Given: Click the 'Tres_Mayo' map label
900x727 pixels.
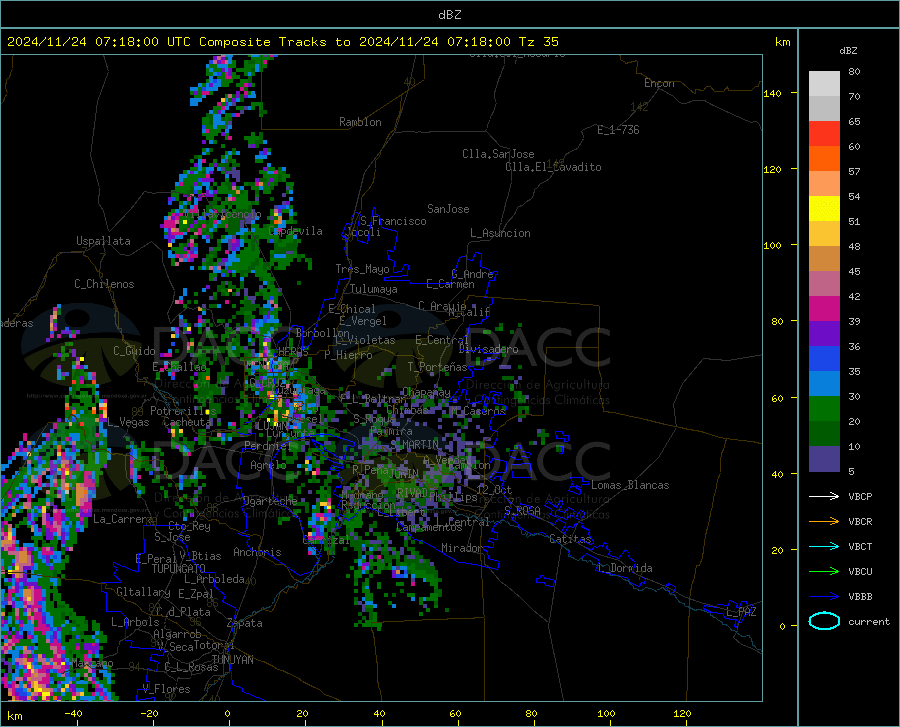Looking at the screenshot, I should point(362,269).
